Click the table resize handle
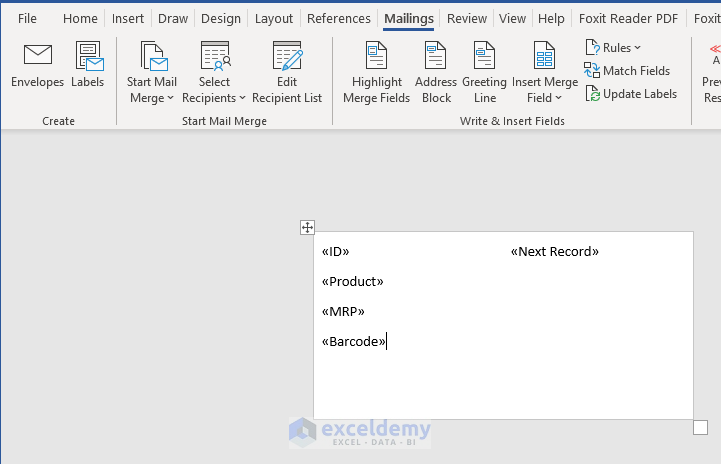The width and height of the screenshot is (721, 464). coord(700,428)
